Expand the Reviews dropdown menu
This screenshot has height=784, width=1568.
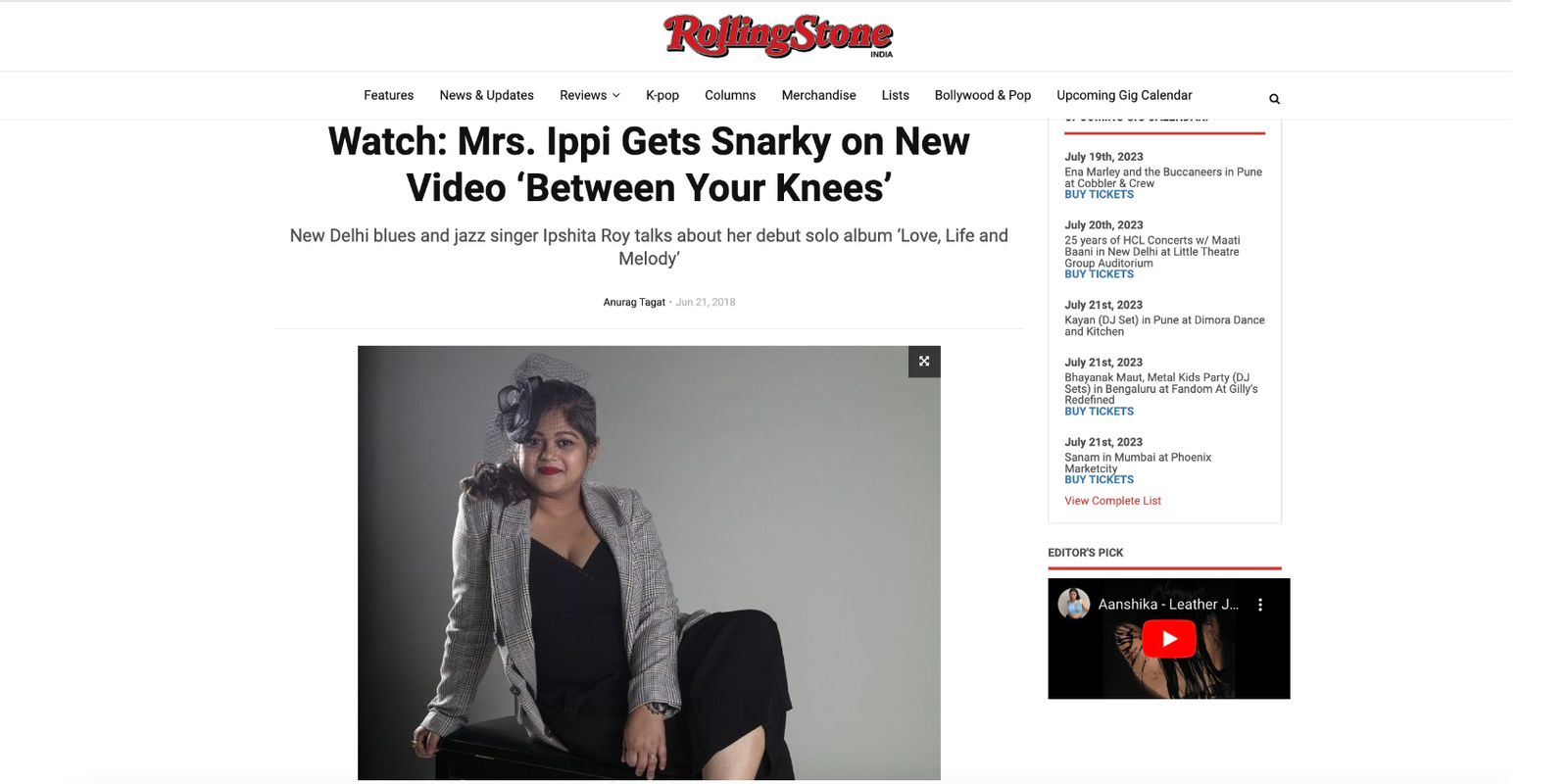[590, 95]
